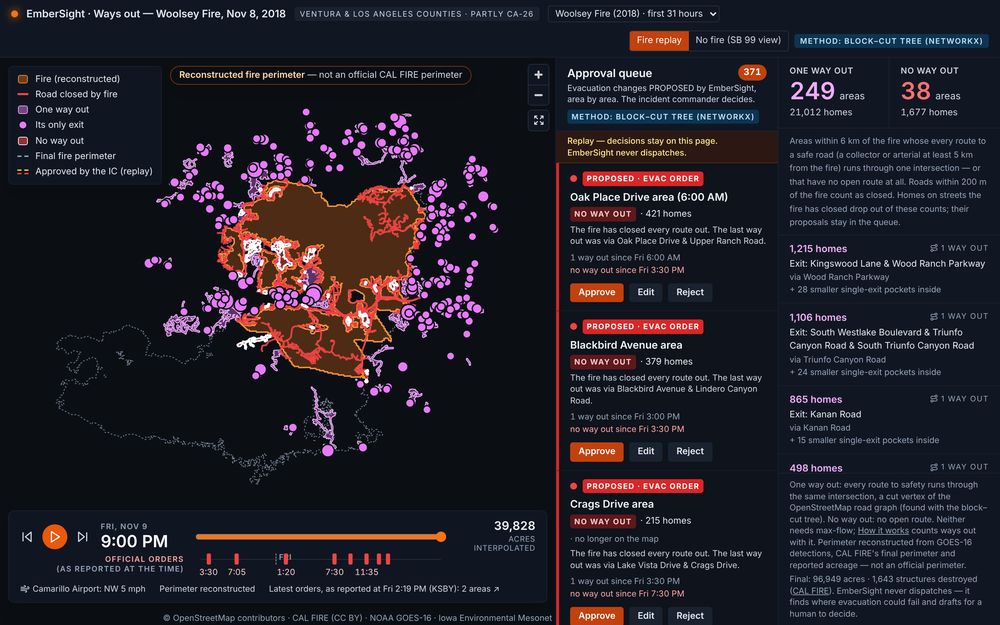Click the route icon on the 865 homes card
Screen dimensions: 1000x625
[x=934, y=399]
